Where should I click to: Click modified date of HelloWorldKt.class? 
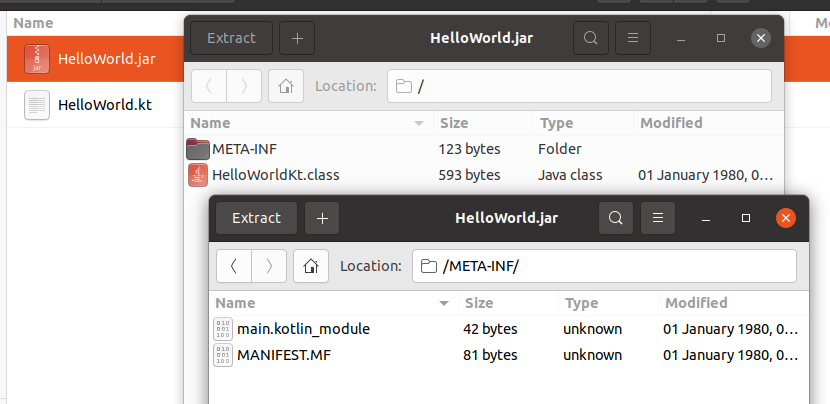[x=706, y=175]
